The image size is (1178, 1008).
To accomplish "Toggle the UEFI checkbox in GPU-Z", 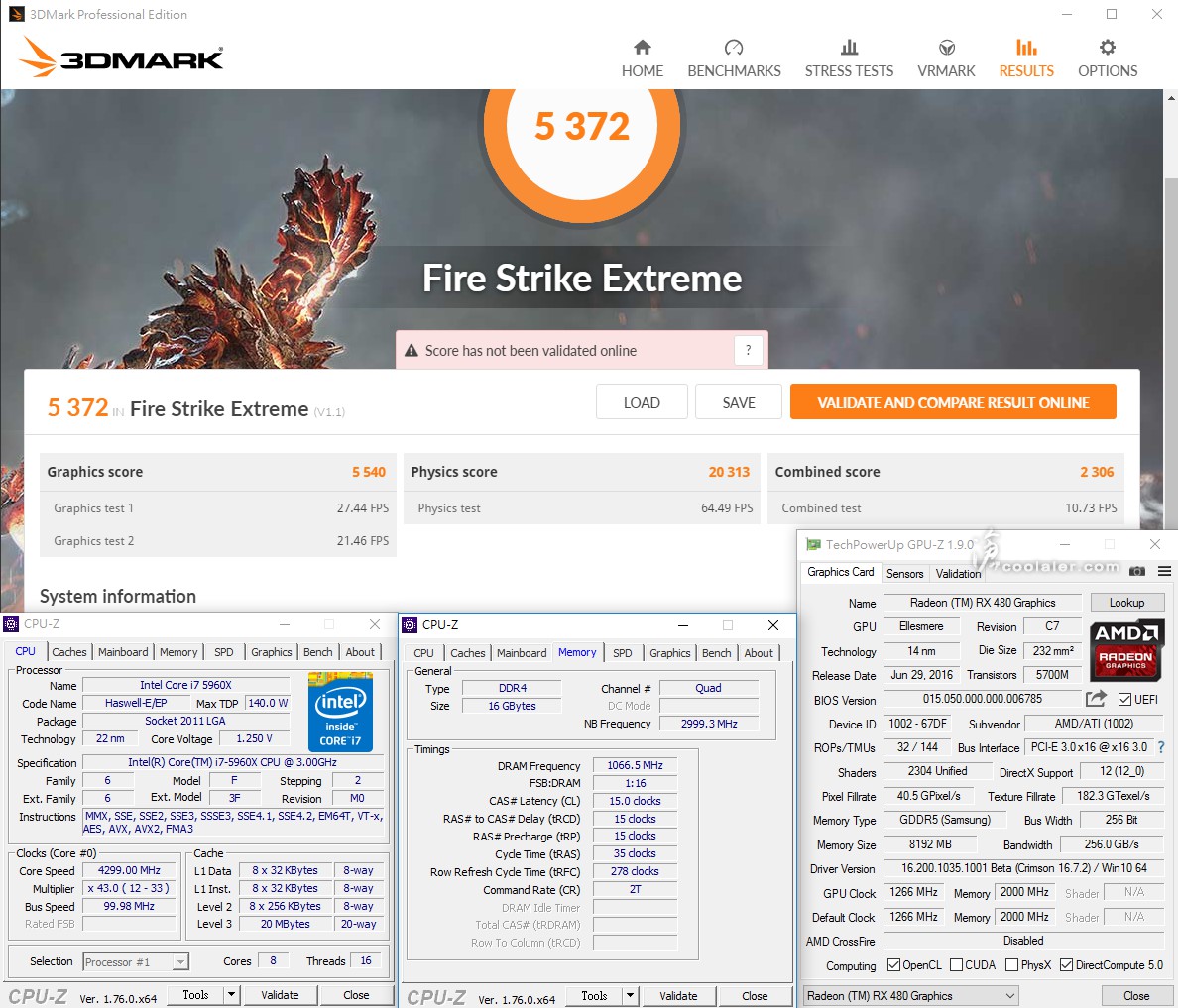I will click(1124, 700).
